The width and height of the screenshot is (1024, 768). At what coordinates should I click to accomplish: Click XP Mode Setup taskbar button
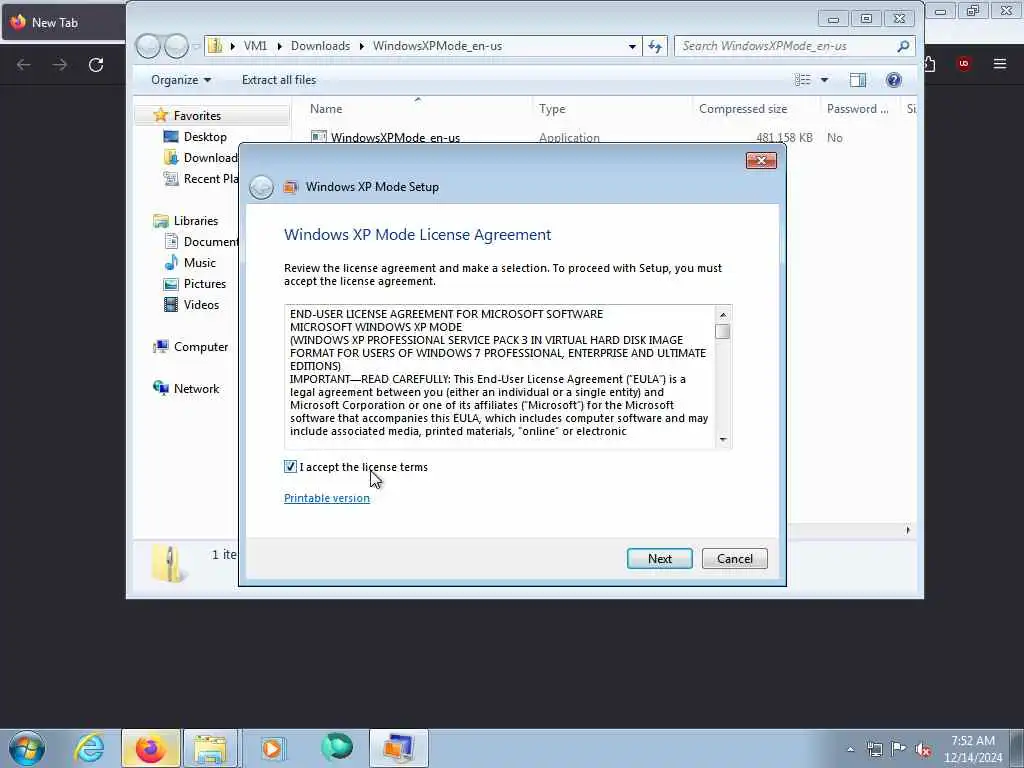pyautogui.click(x=398, y=748)
